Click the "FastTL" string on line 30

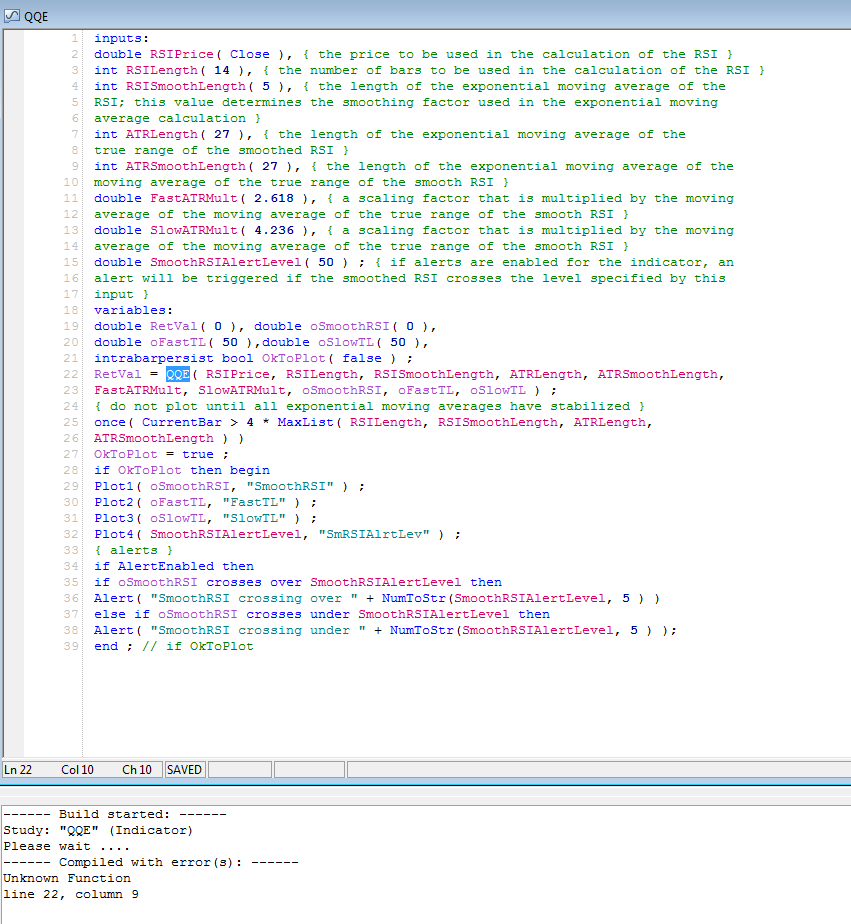[x=254, y=502]
